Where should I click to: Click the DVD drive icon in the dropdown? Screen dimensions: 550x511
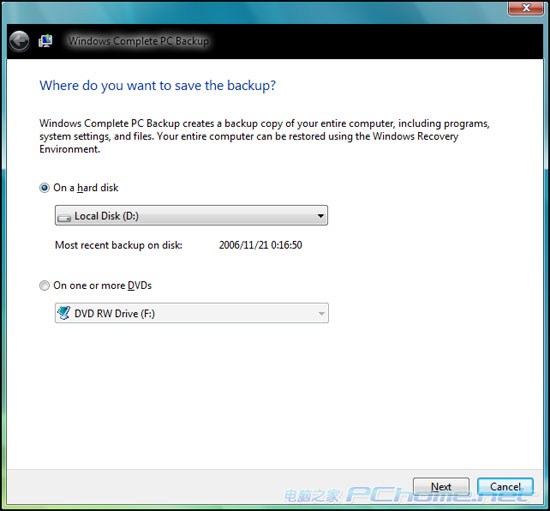click(x=64, y=313)
